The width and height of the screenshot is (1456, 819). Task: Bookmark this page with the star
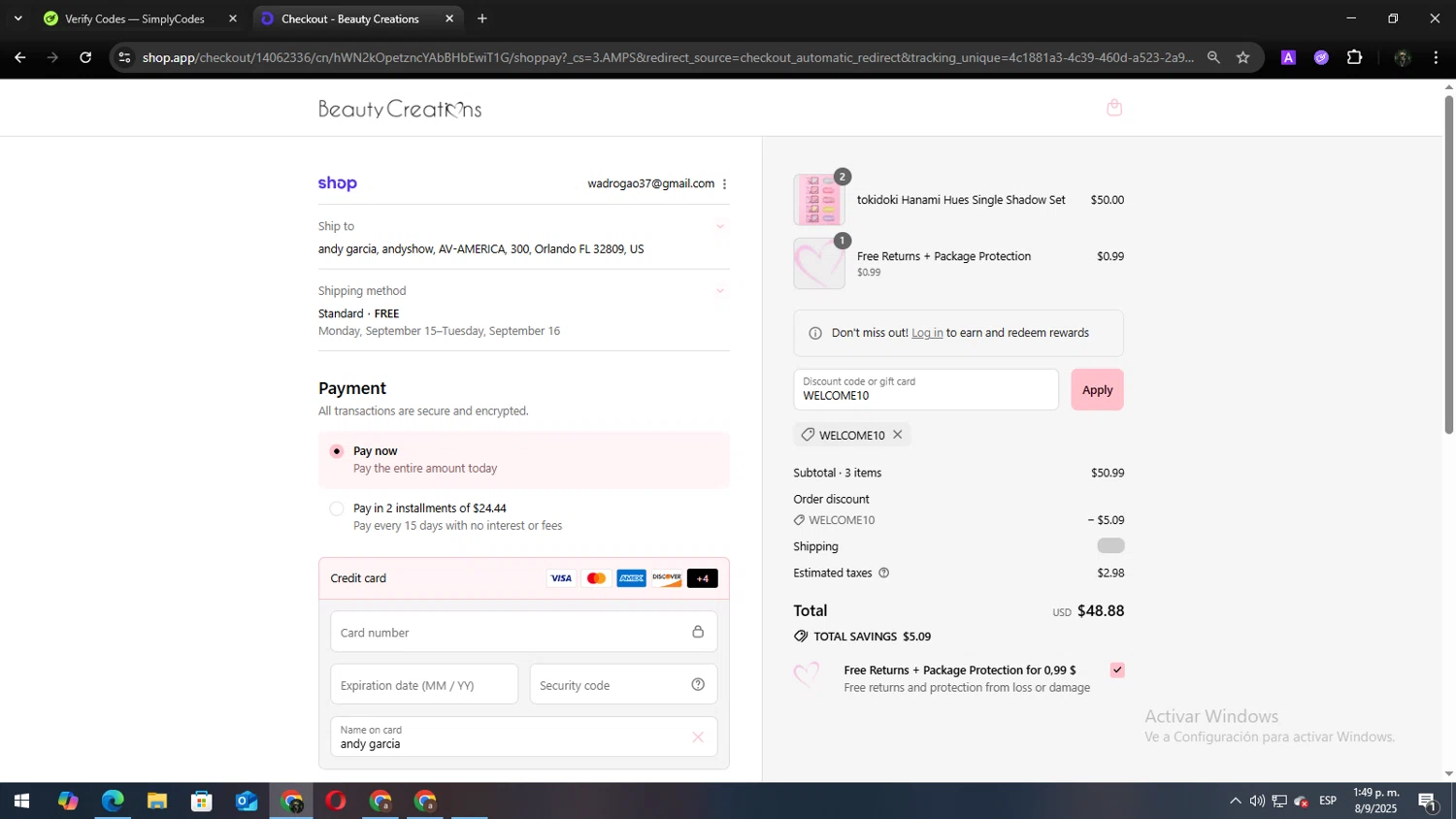(1242, 57)
